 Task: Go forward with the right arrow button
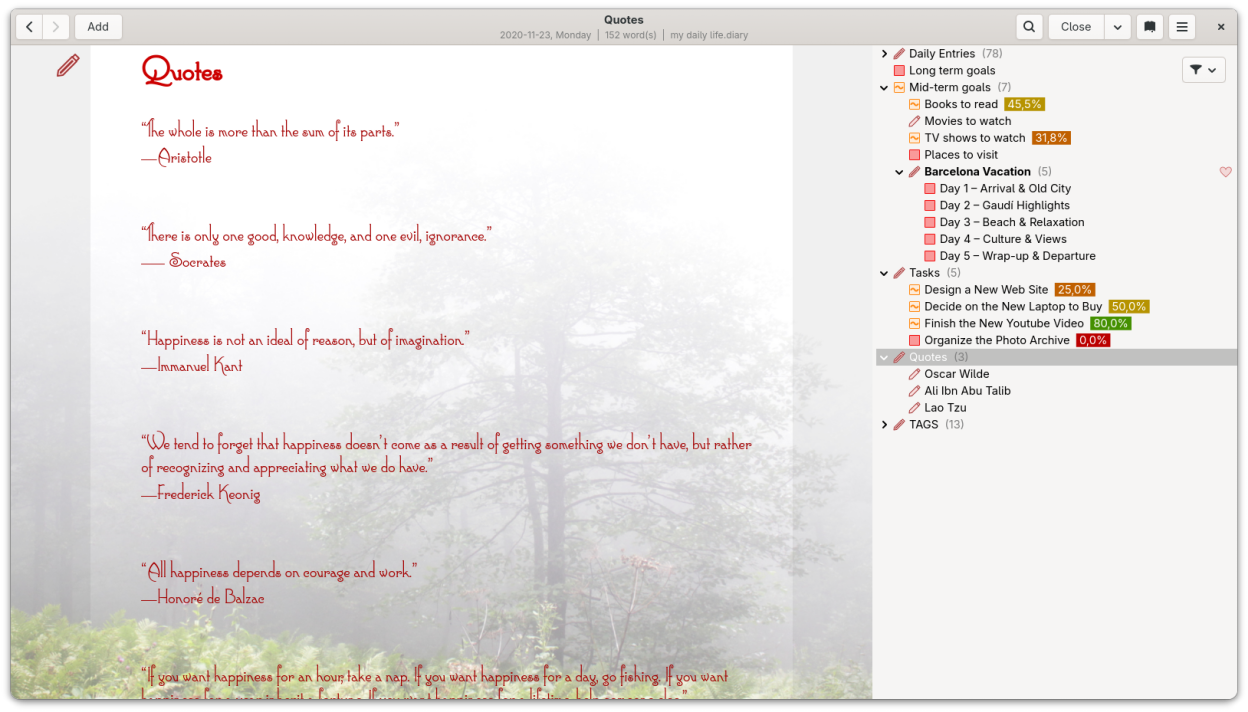click(56, 27)
